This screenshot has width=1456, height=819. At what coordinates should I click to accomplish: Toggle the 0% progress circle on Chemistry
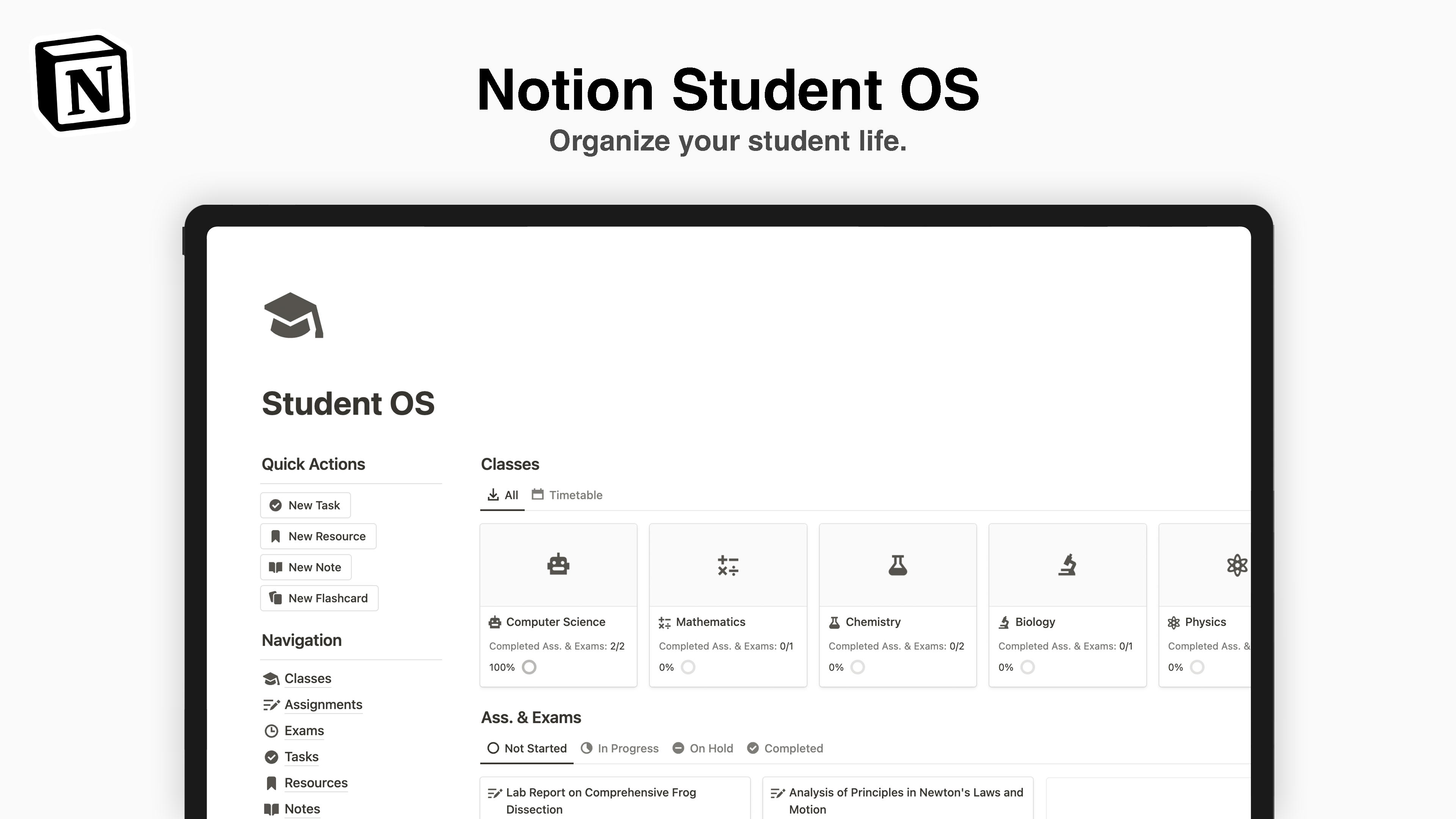[x=857, y=667]
